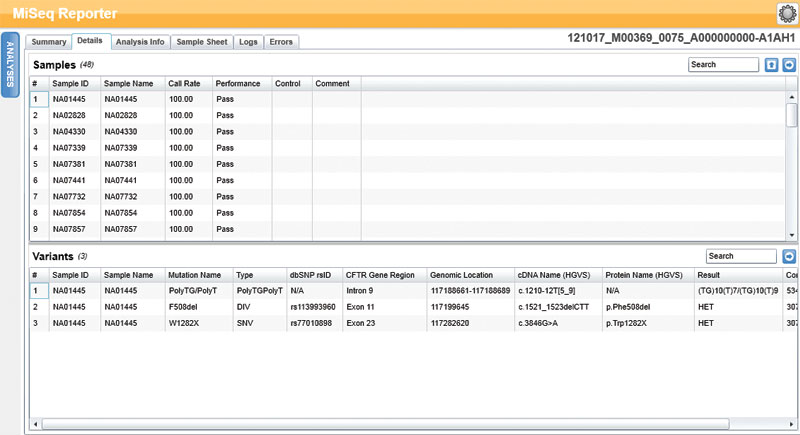Sort variants by CFTR Gene Region header
The height and width of the screenshot is (435, 800).
[382, 274]
